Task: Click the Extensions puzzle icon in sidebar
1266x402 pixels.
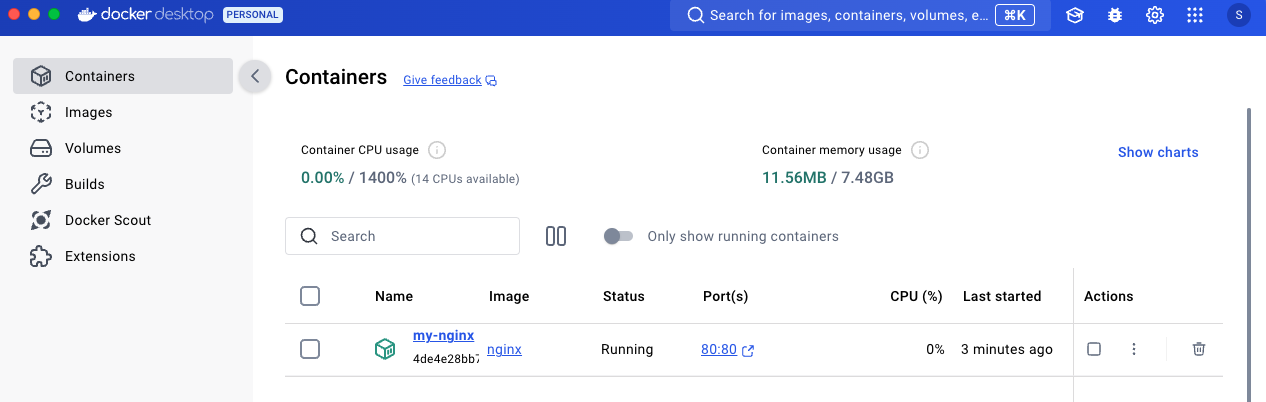Action: click(41, 256)
